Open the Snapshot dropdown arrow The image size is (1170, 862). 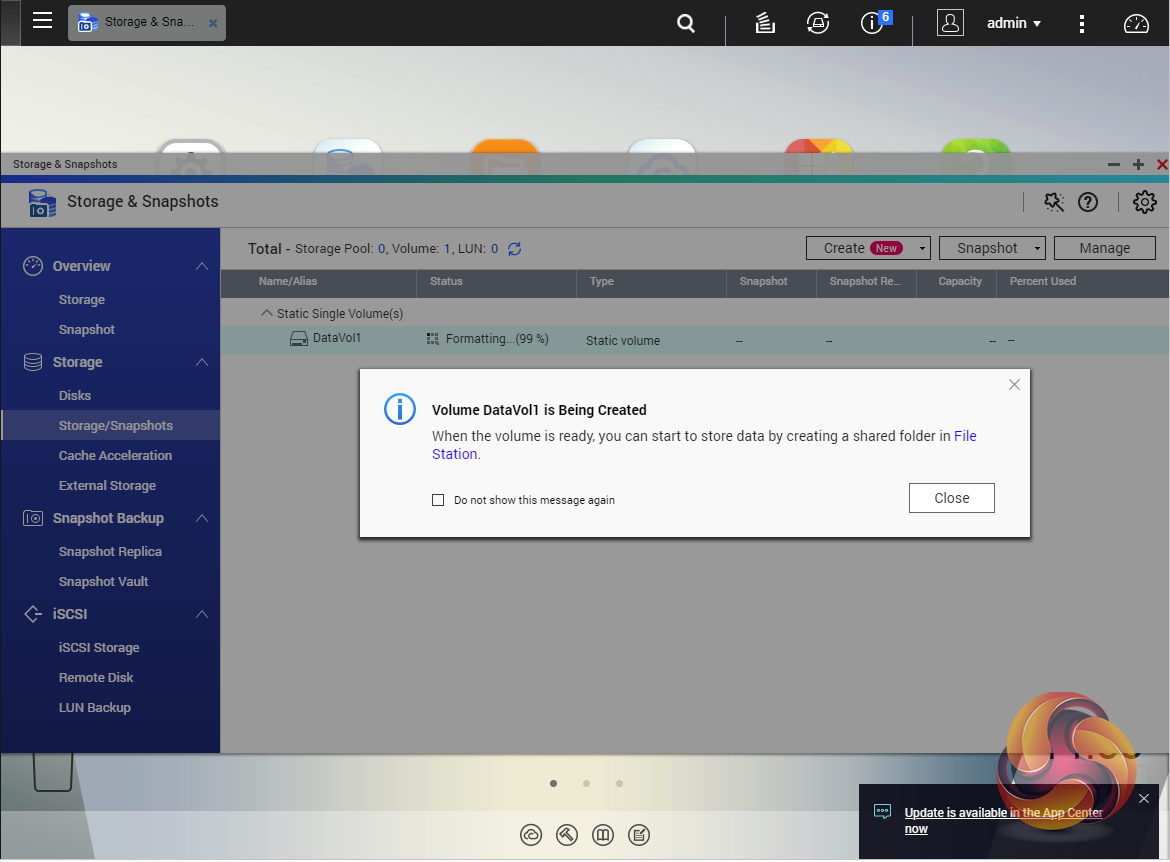[x=1037, y=249]
